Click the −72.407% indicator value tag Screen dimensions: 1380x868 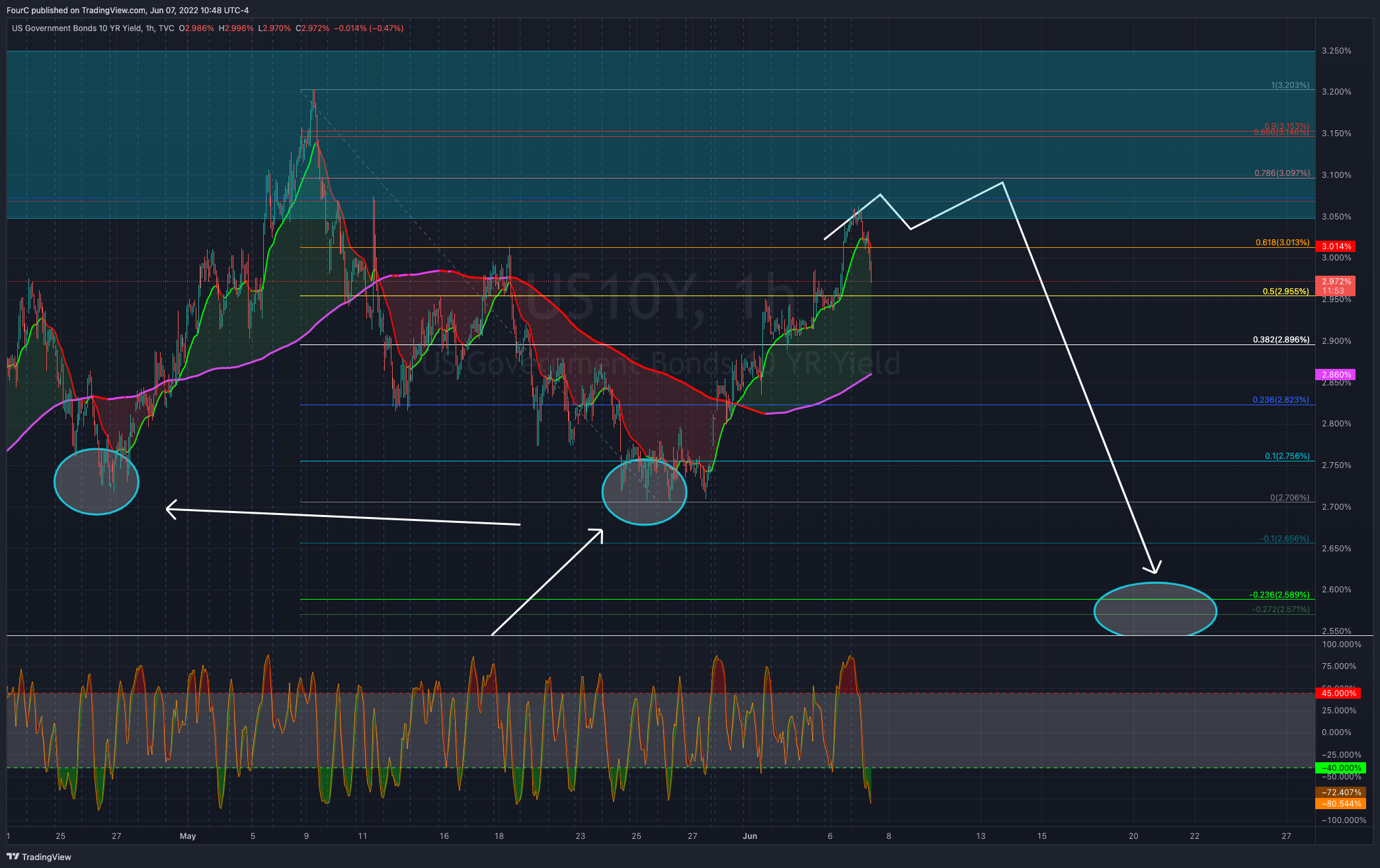(1341, 792)
